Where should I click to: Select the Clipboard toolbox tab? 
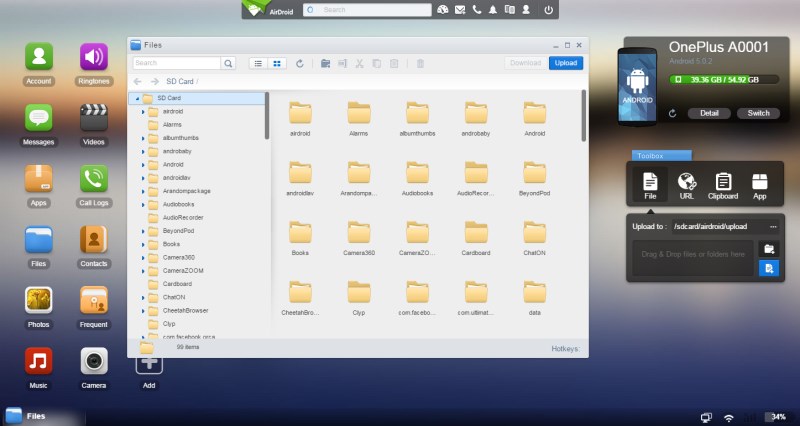pyautogui.click(x=723, y=185)
